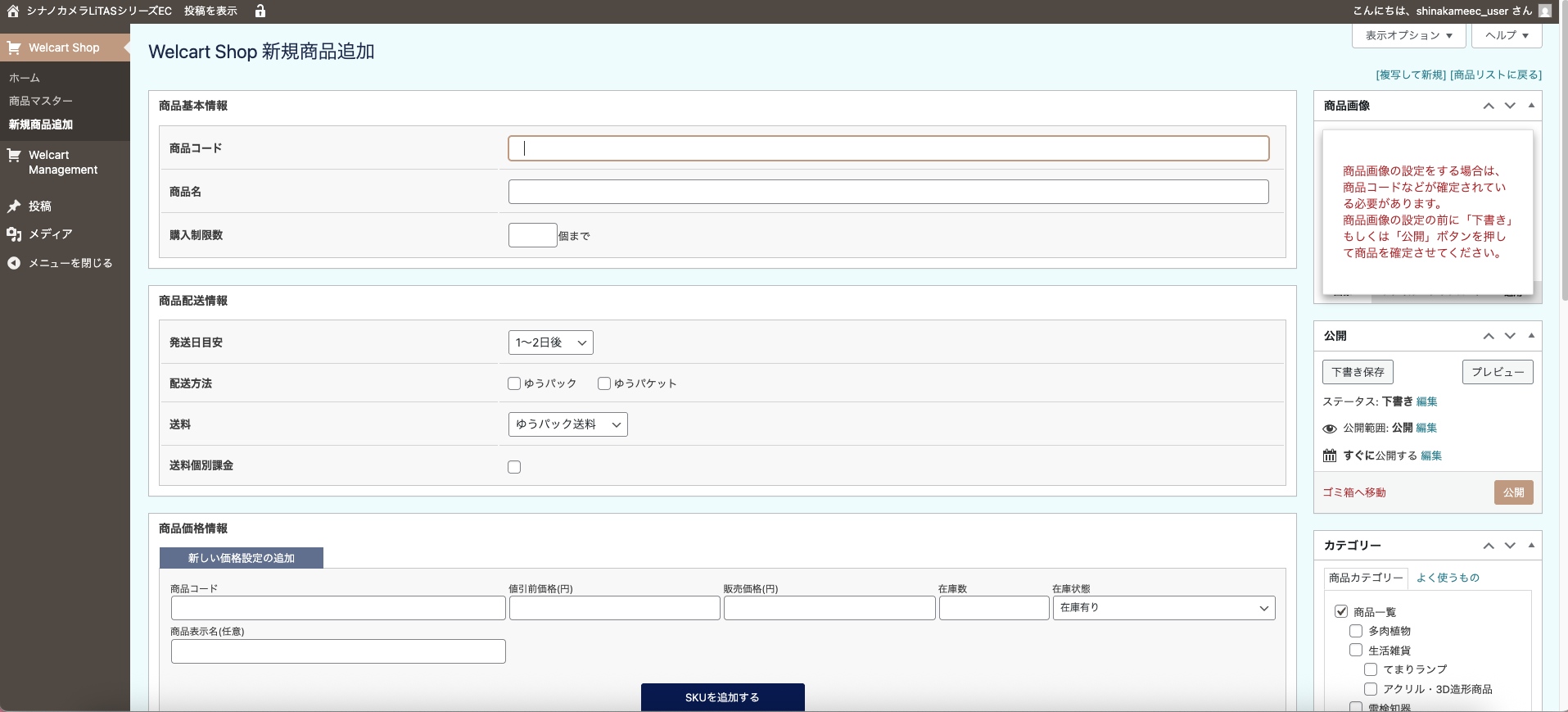Click the user avatar in top right
Image resolution: width=1568 pixels, height=712 pixels.
(1545, 11)
